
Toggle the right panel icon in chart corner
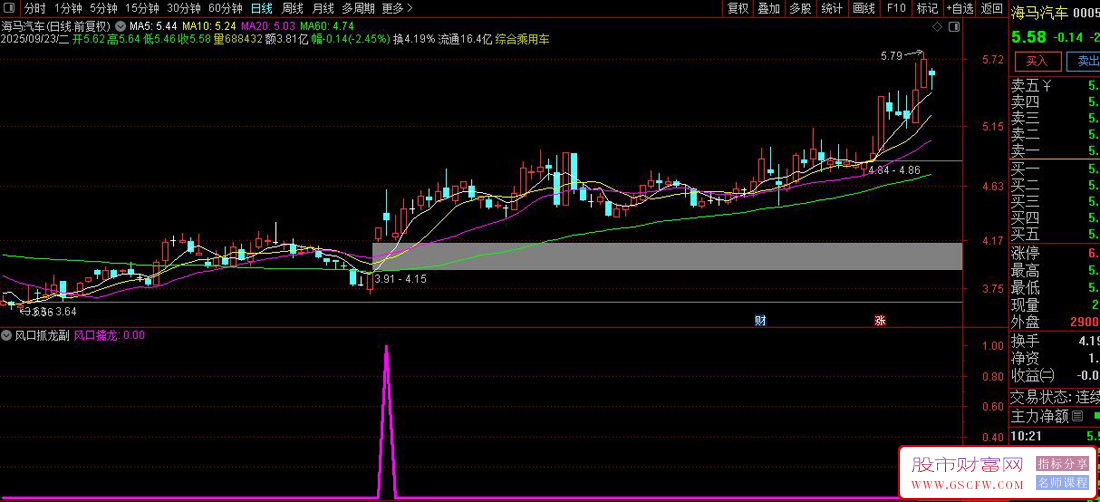953,27
